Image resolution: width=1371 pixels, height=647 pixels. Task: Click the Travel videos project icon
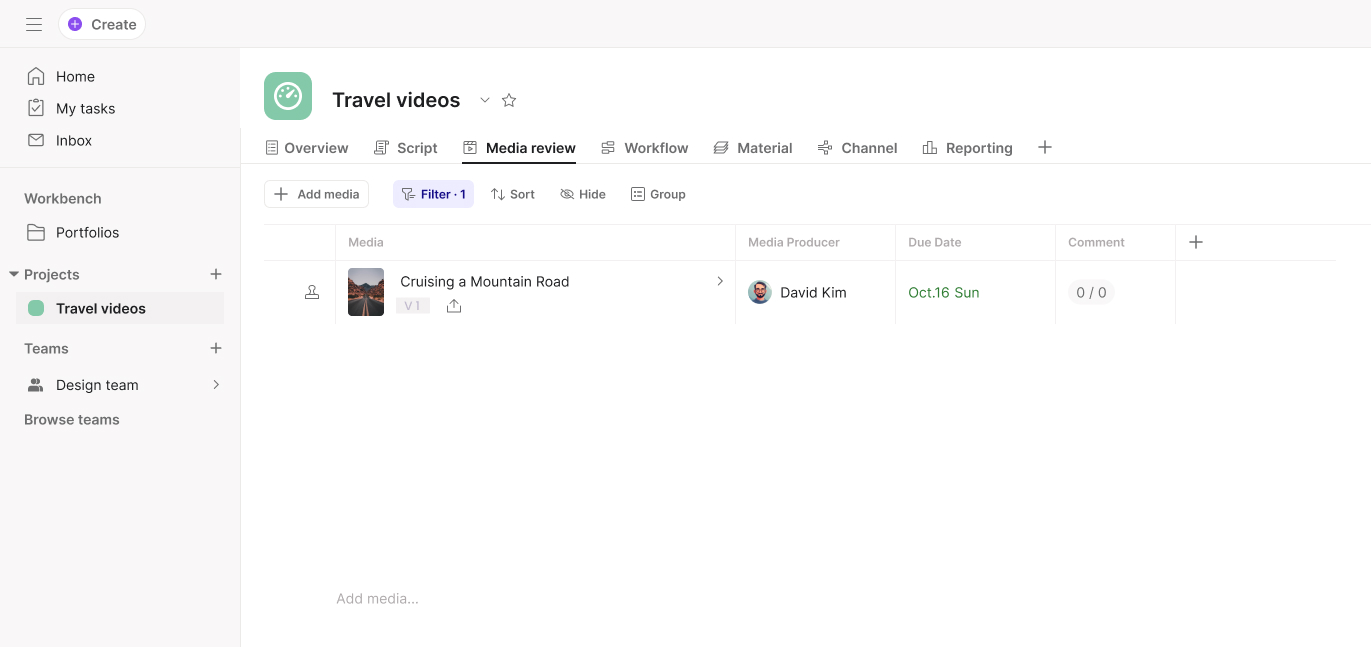288,96
